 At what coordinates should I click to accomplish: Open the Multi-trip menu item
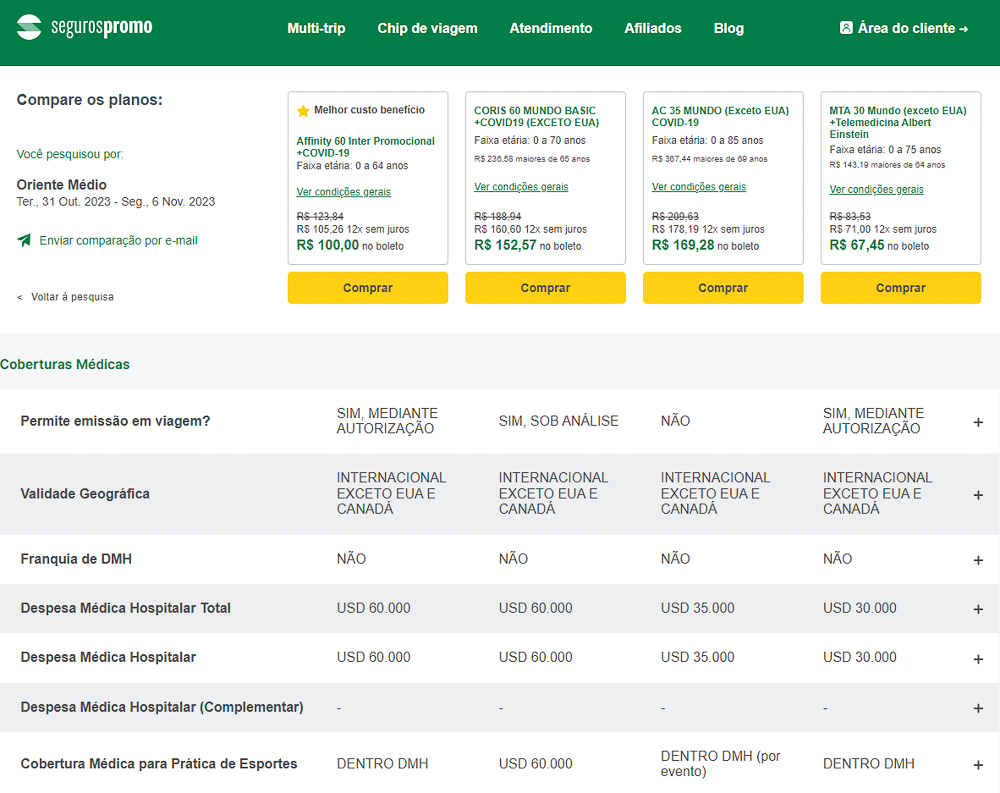point(316,28)
